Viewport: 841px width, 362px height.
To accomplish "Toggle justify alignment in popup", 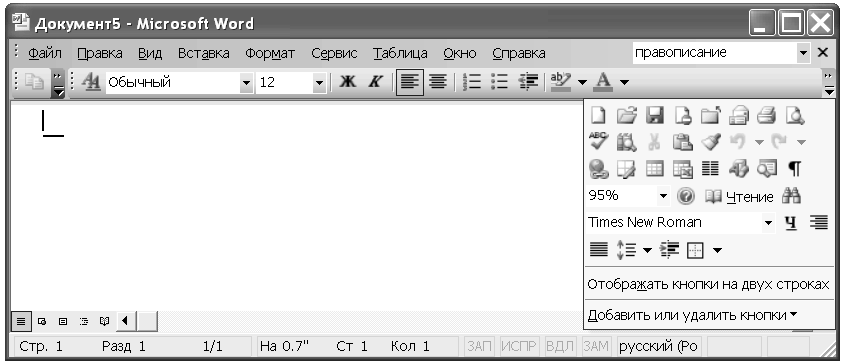I will 599,249.
